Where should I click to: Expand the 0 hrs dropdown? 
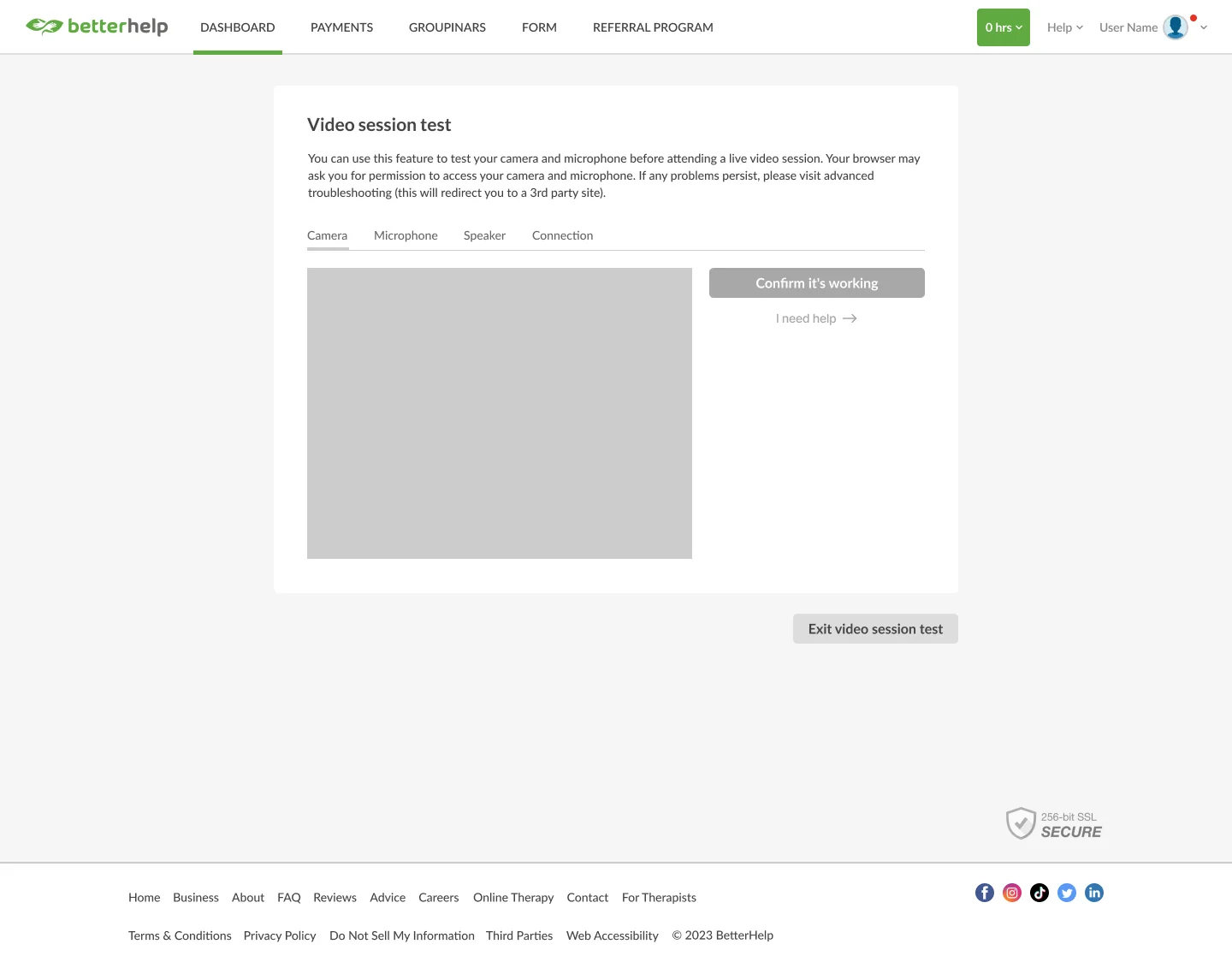pyautogui.click(x=1004, y=27)
